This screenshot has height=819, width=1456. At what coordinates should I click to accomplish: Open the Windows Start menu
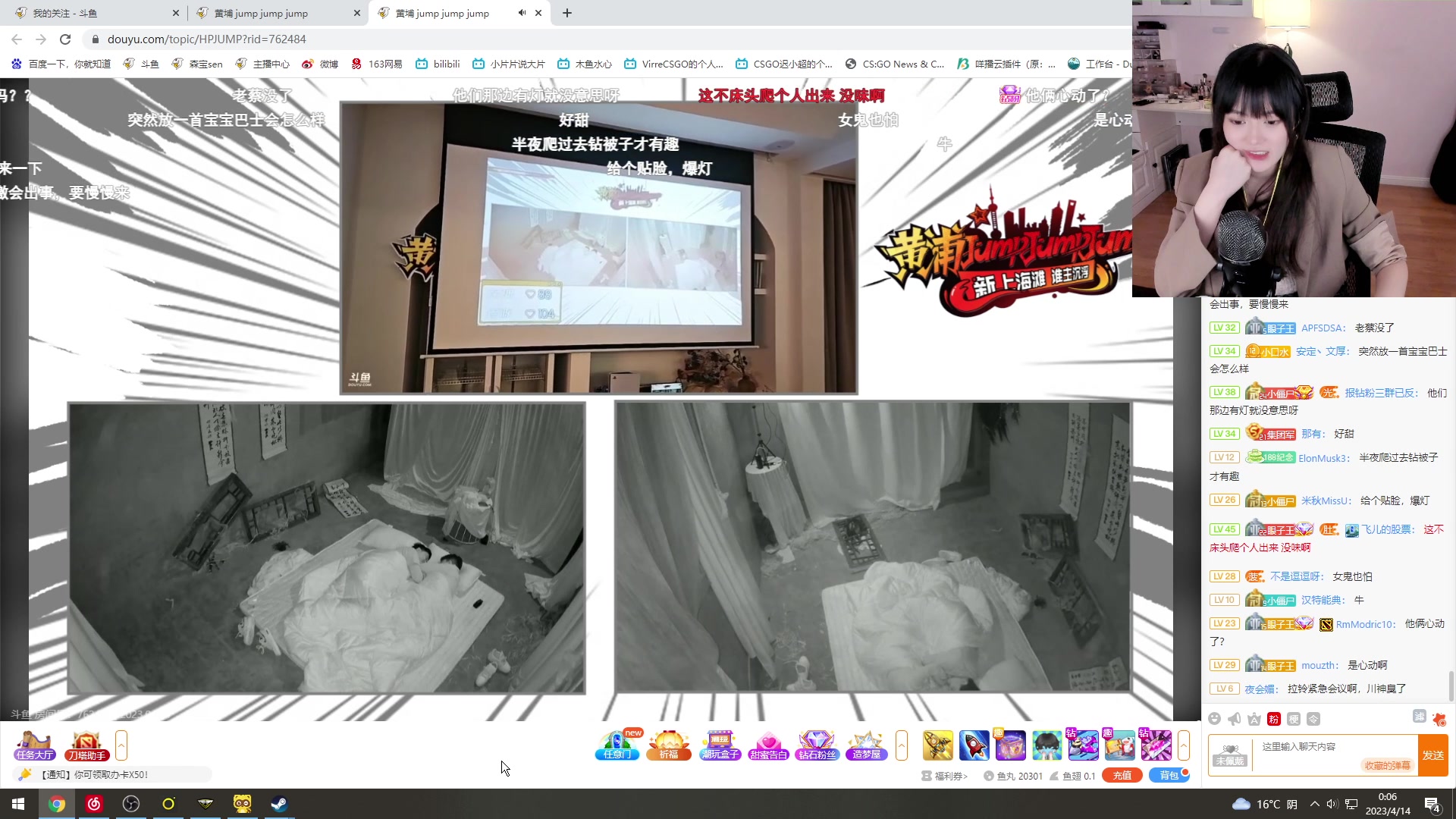[x=18, y=804]
